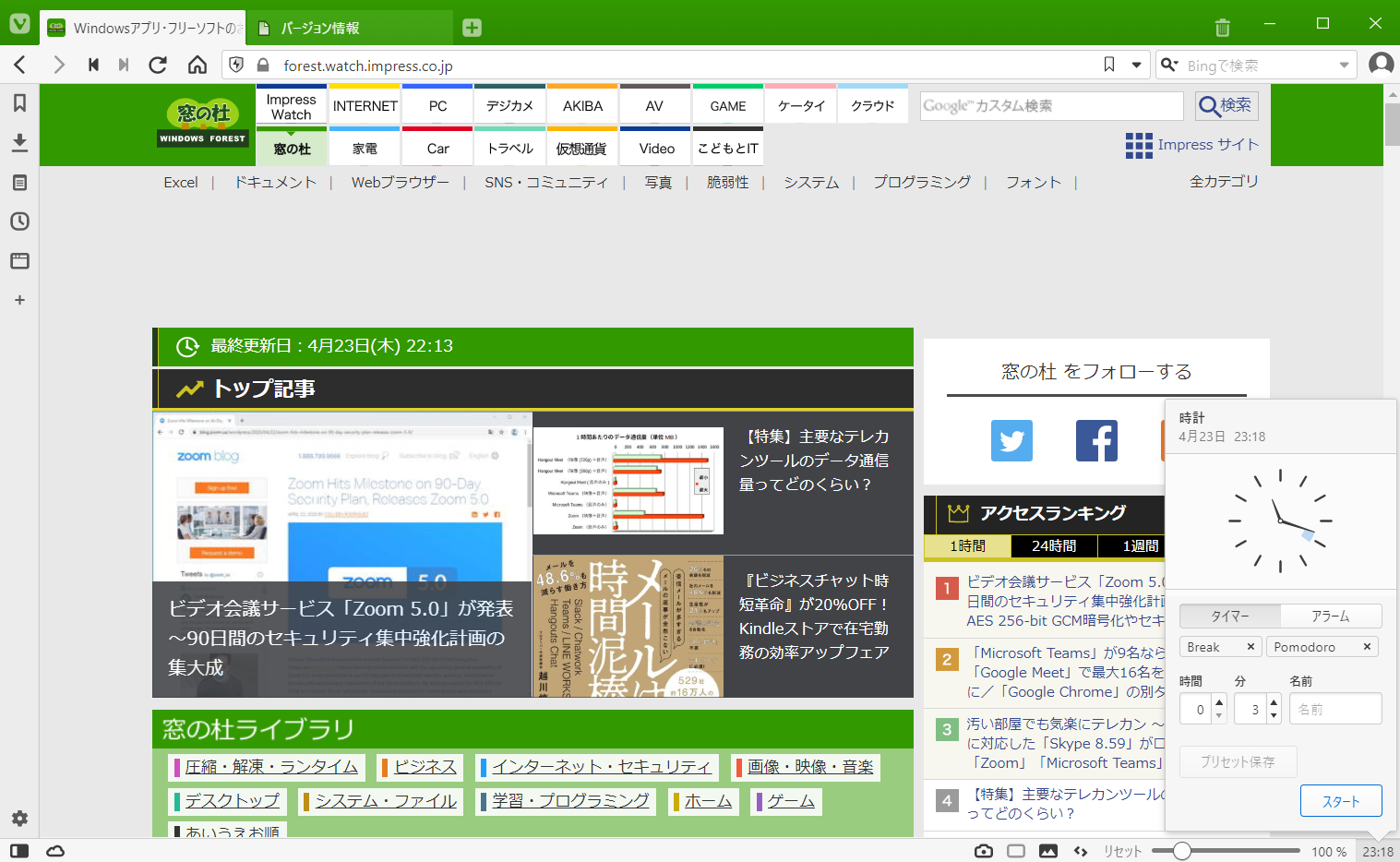The width and height of the screenshot is (1400, 862).
Task: Reload the current page
Action: pos(158,65)
